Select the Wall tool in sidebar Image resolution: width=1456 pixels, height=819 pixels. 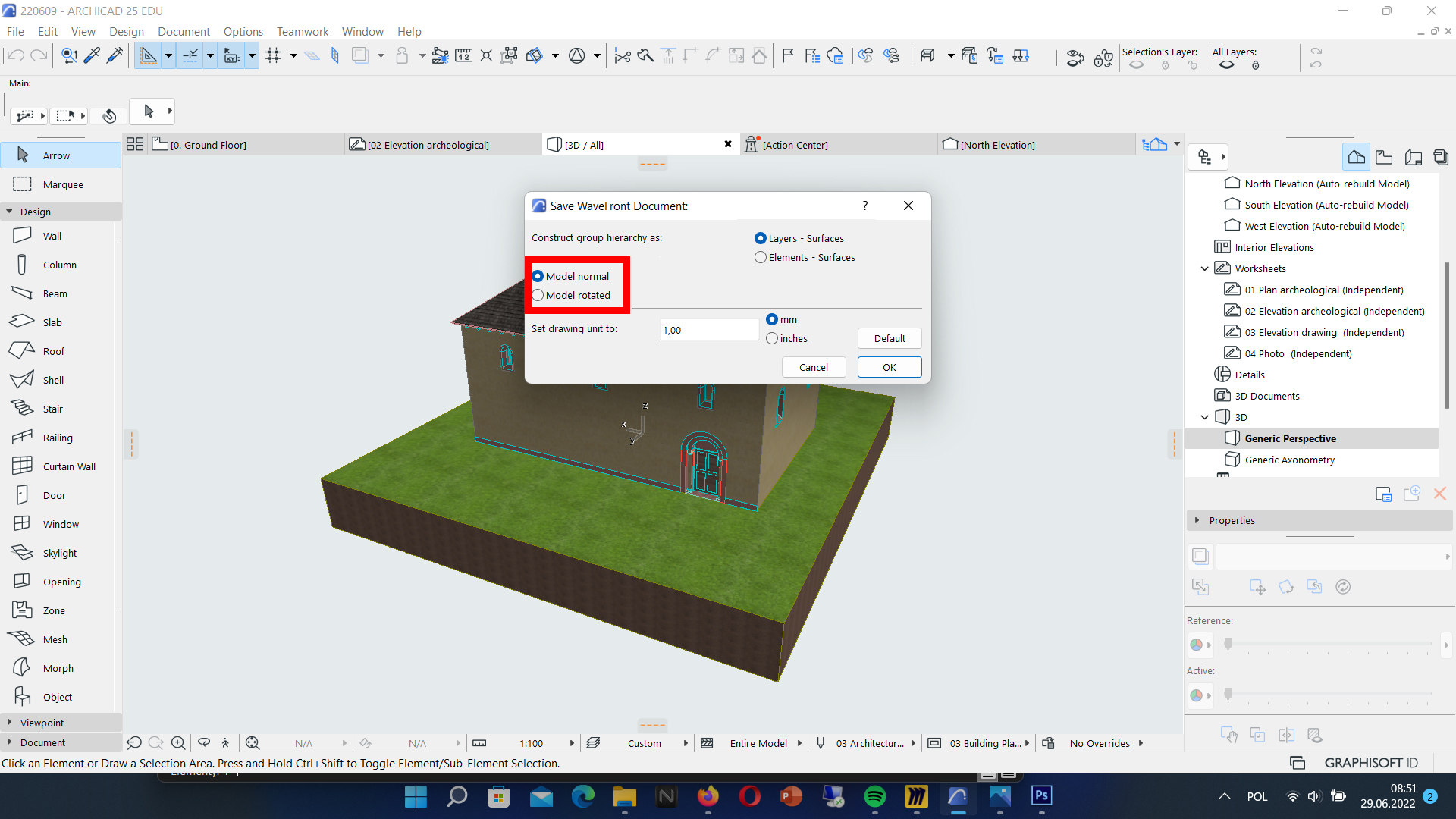pos(51,235)
